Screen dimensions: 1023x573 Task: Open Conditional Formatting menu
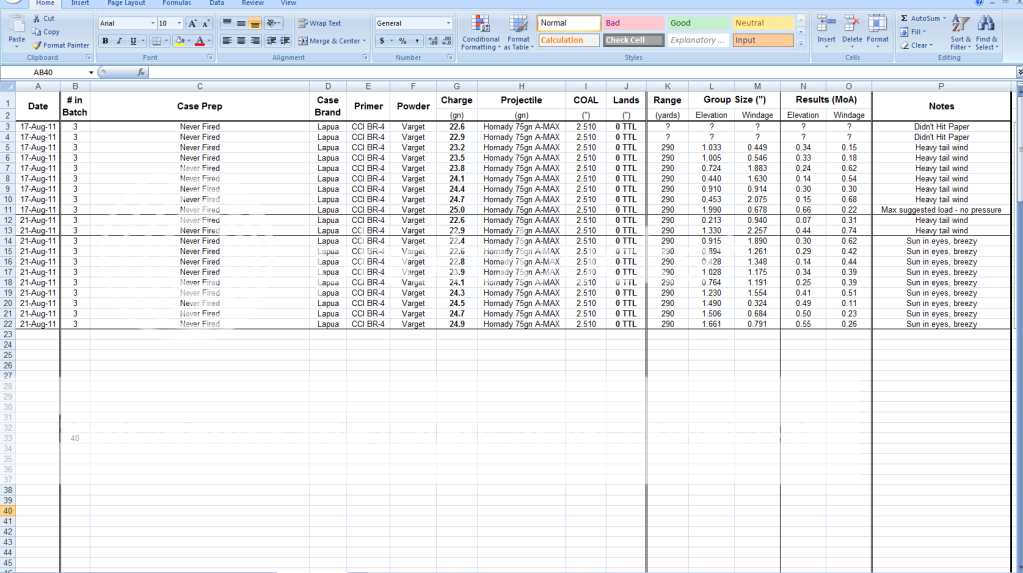pos(480,33)
